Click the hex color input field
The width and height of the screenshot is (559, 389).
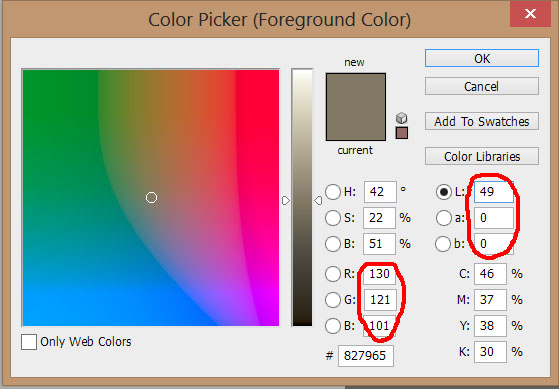(366, 356)
